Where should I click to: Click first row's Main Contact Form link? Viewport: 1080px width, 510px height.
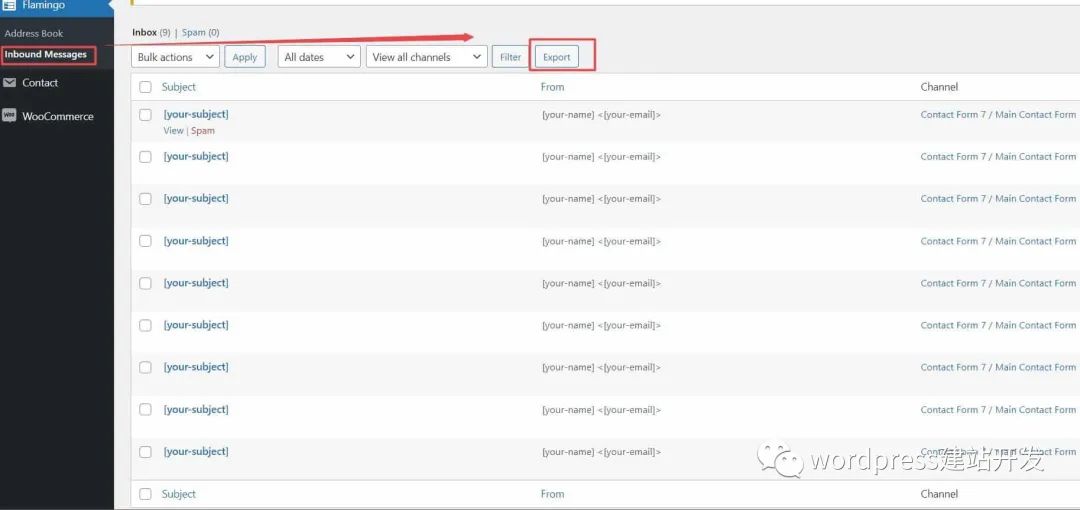point(1035,114)
